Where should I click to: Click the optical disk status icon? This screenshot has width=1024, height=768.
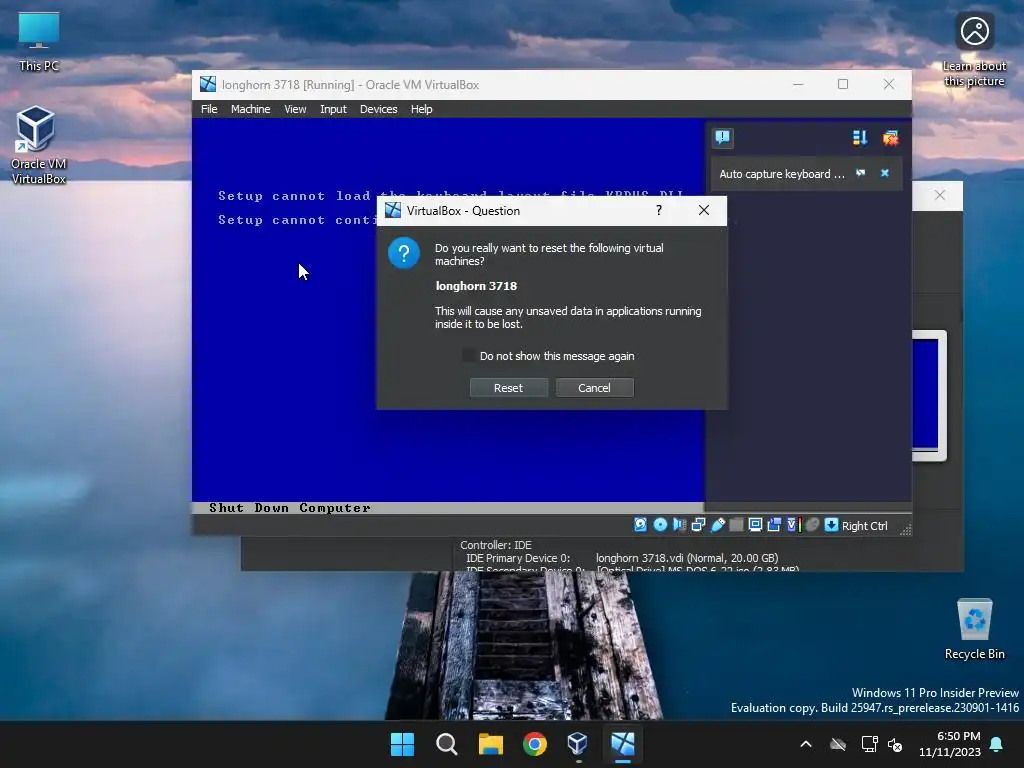click(660, 525)
